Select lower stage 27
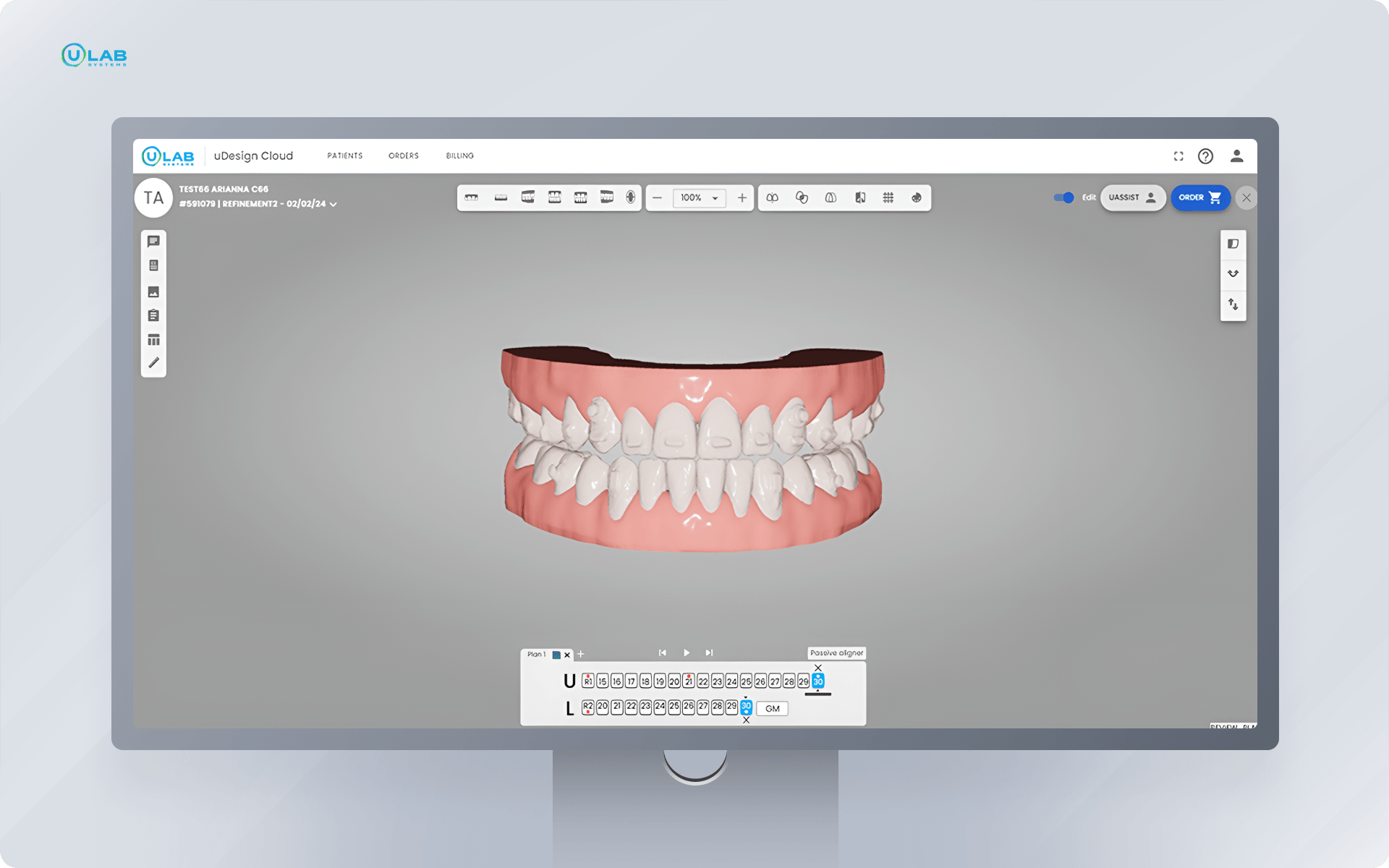1389x868 pixels. 702,707
